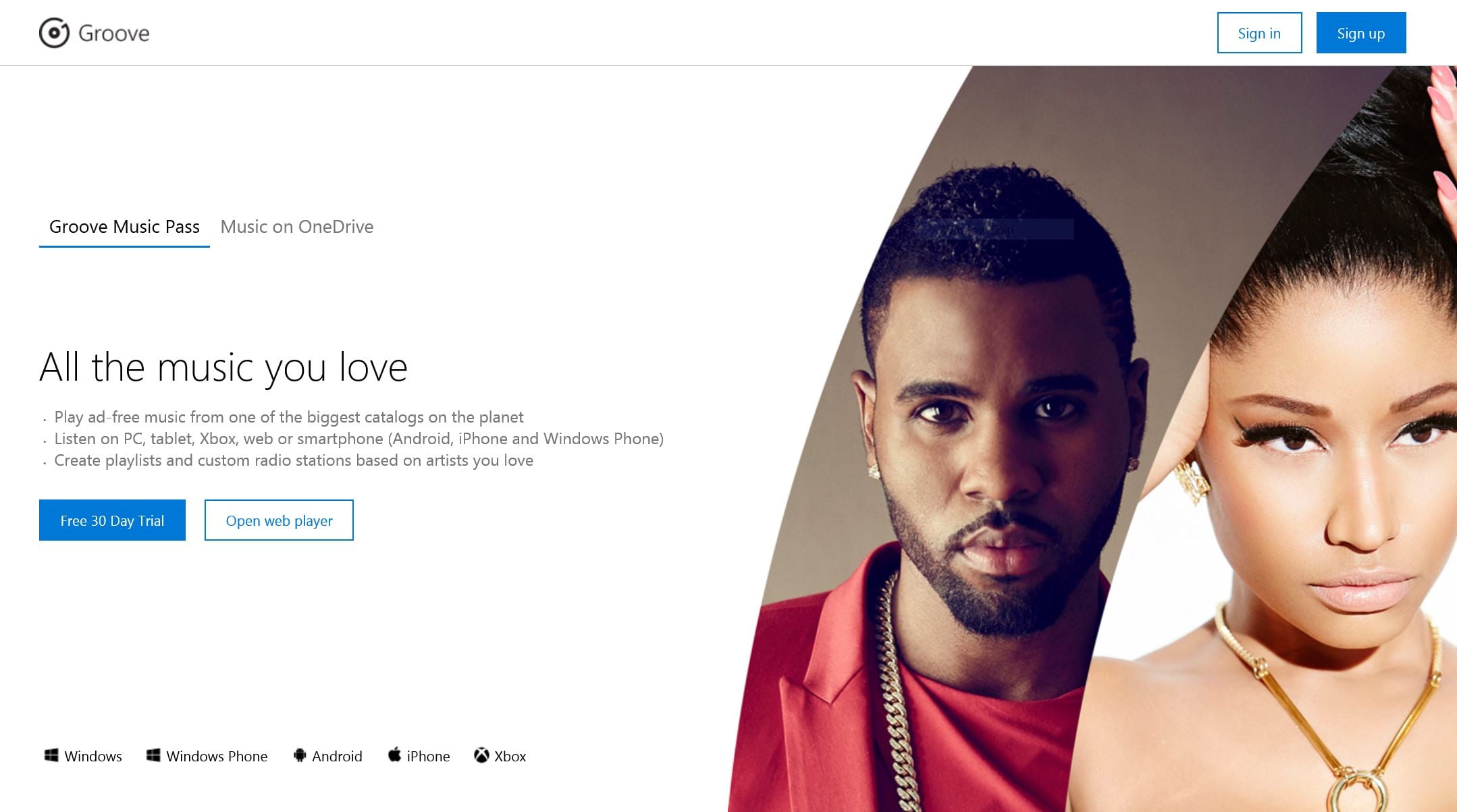Click the Groove disc logo icon
Image resolution: width=1457 pixels, height=812 pixels.
pos(54,33)
